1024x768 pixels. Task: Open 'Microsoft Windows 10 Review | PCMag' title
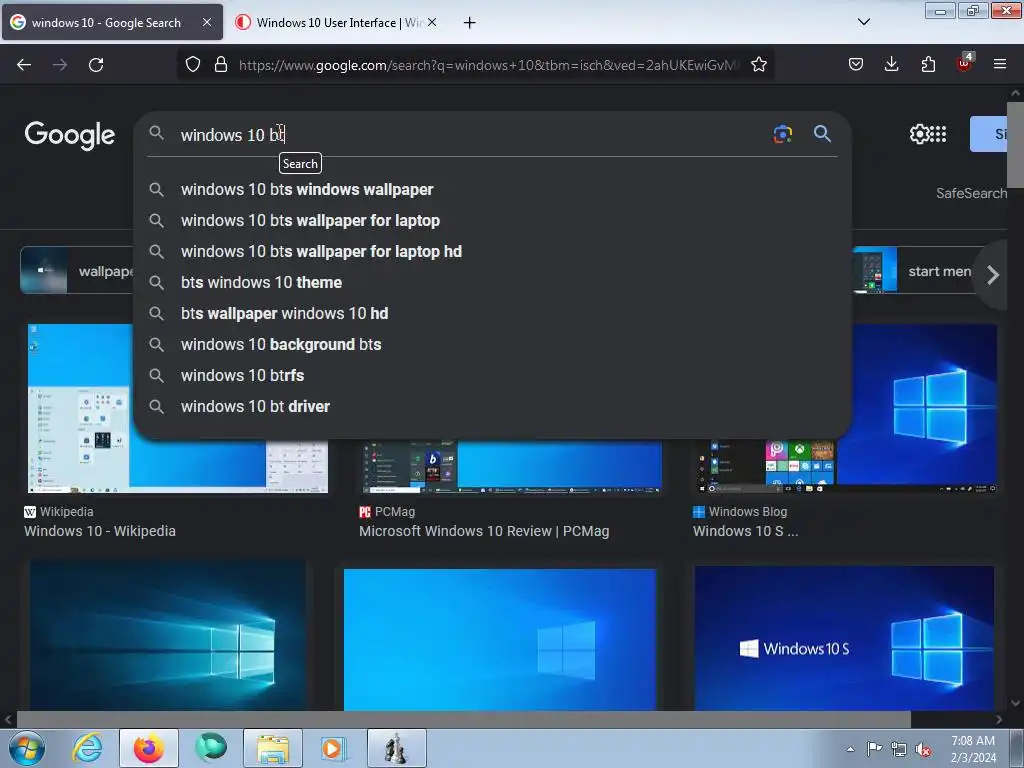(x=484, y=531)
